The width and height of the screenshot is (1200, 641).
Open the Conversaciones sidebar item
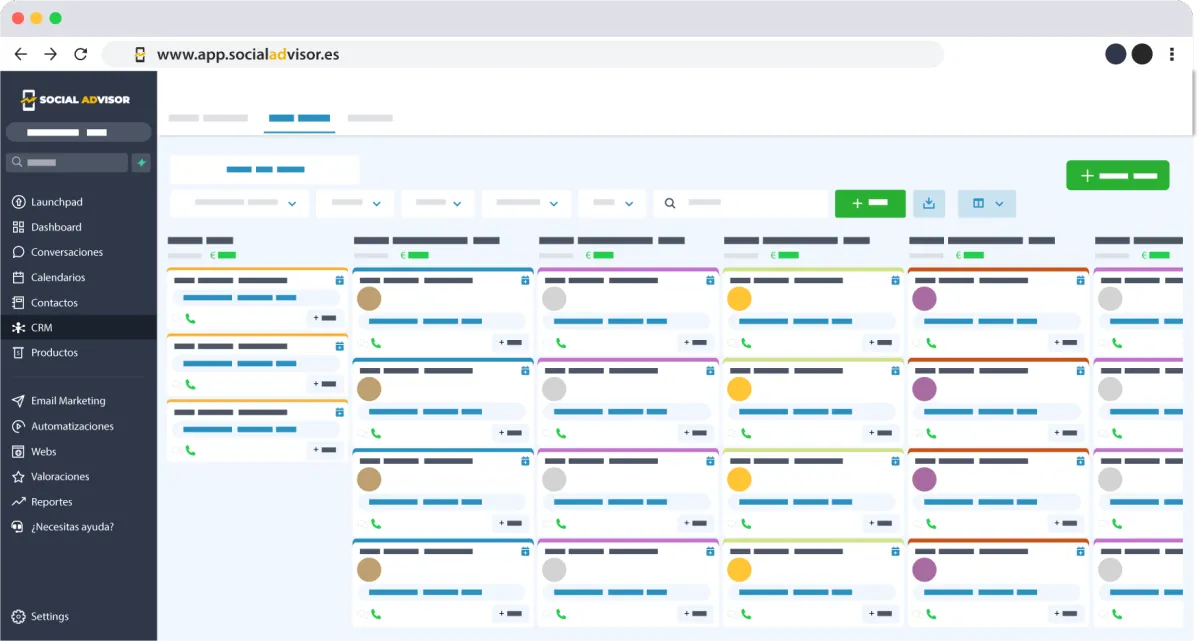[x=66, y=252]
